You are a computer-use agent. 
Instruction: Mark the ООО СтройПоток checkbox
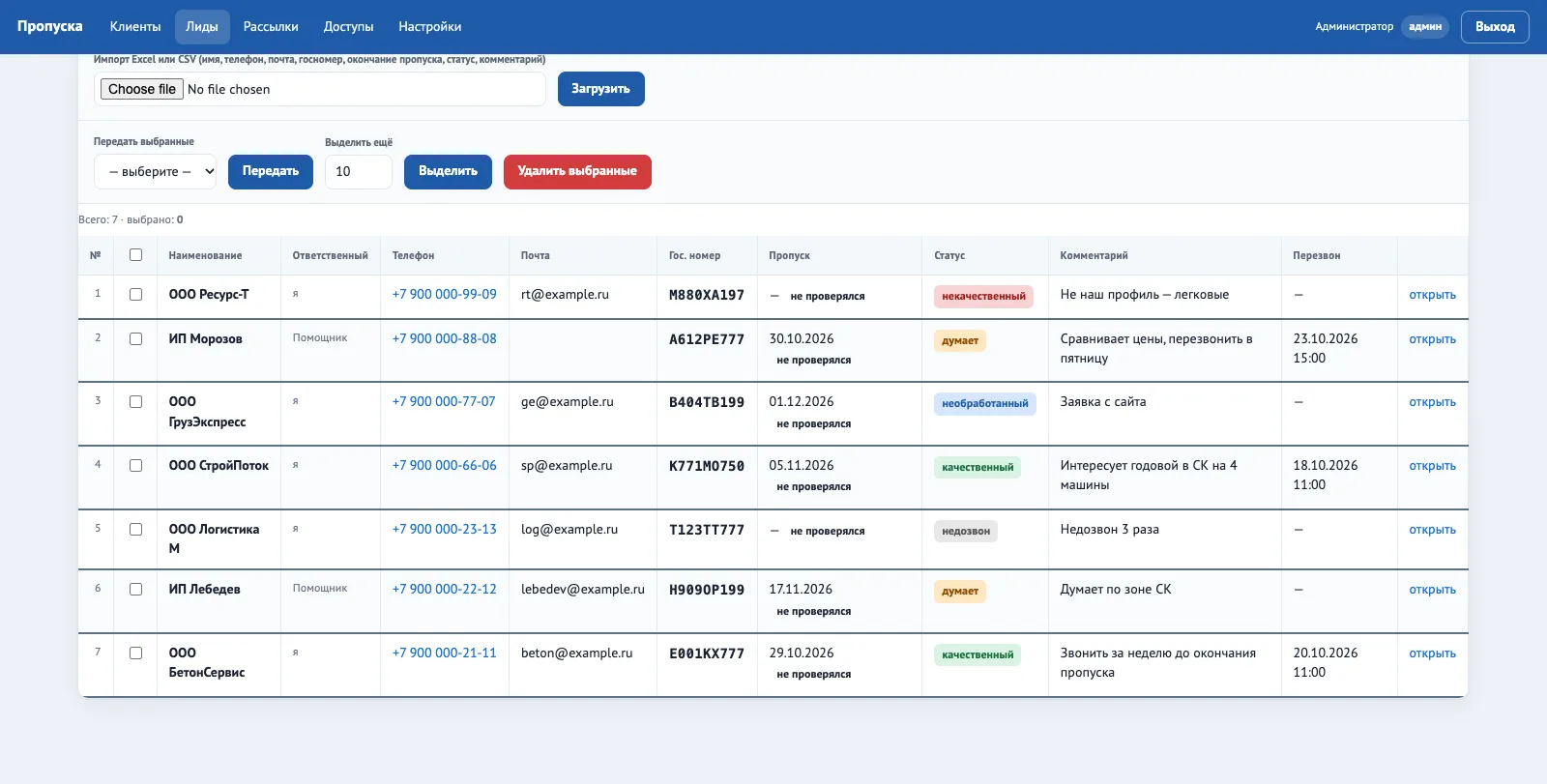(135, 466)
